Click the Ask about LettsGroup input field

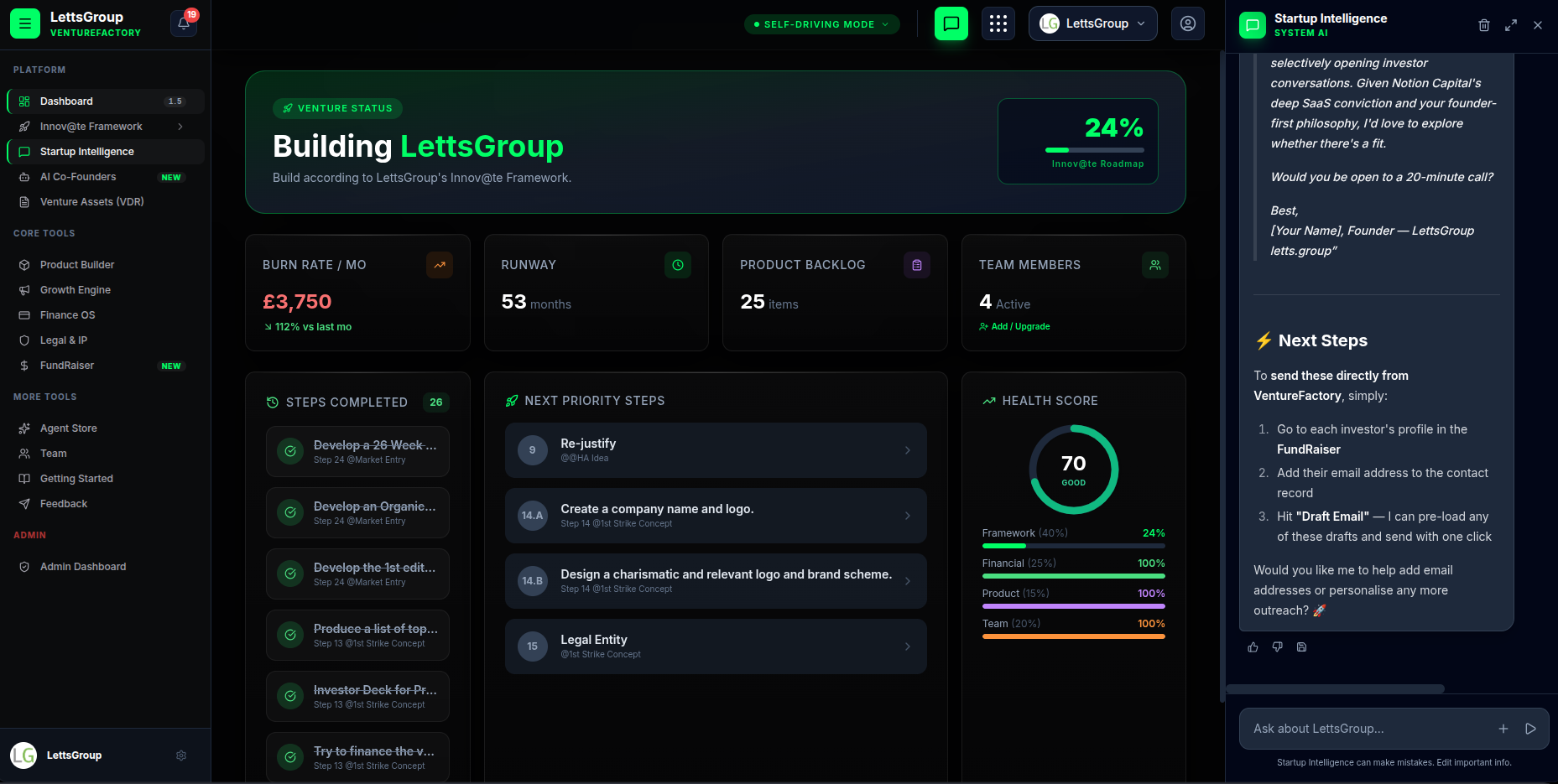pyautogui.click(x=1371, y=729)
